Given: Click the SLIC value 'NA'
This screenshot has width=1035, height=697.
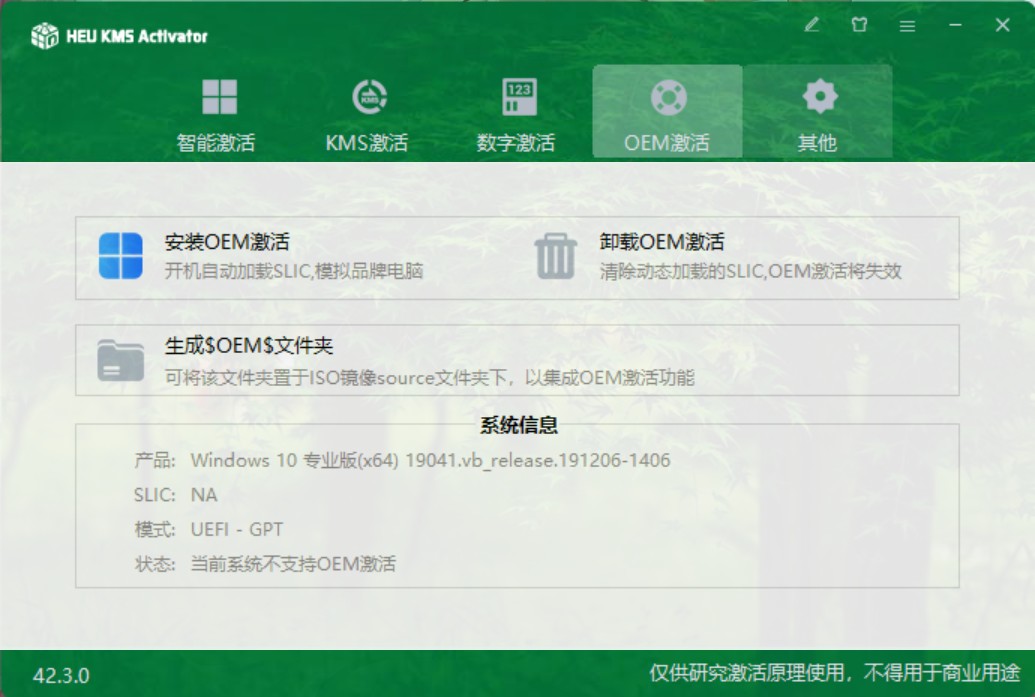Looking at the screenshot, I should 204,495.
